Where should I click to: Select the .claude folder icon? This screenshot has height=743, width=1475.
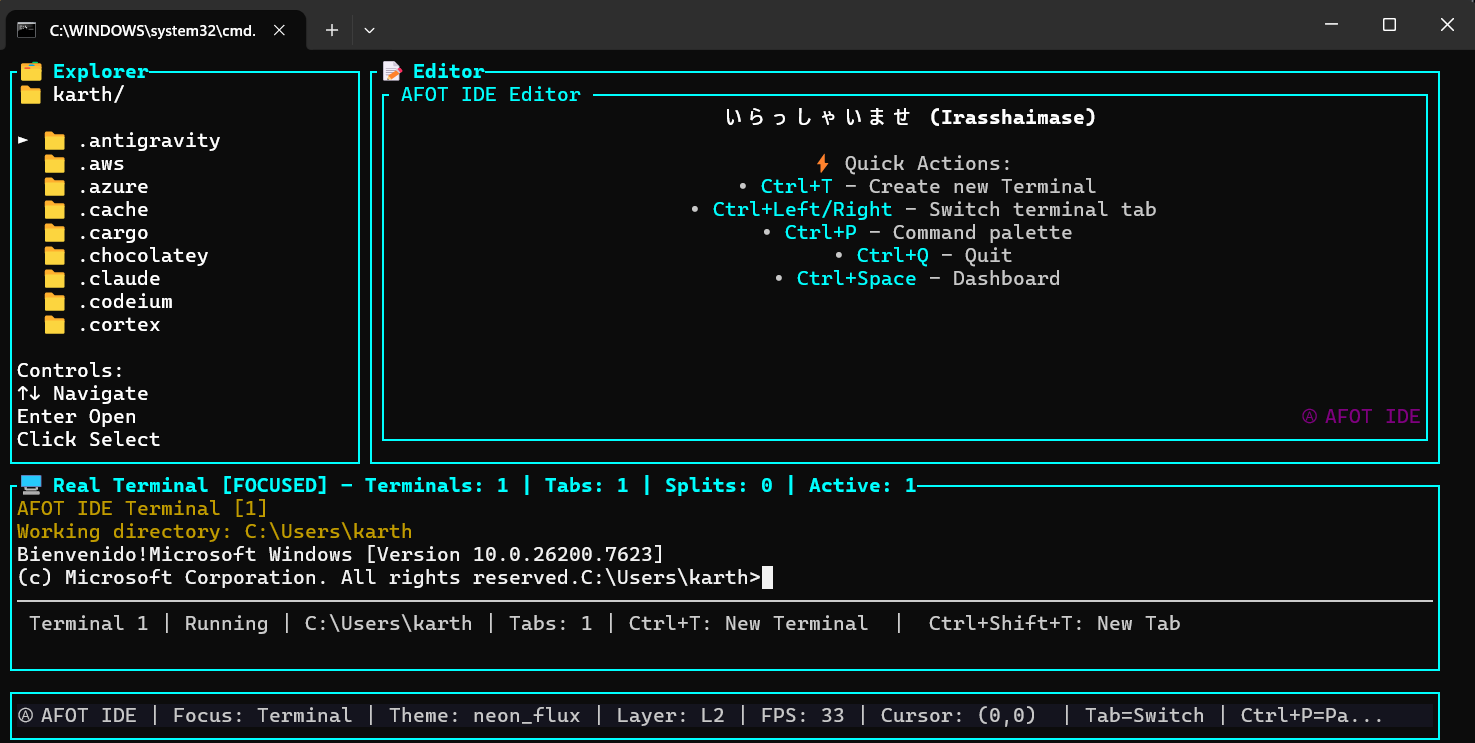55,278
